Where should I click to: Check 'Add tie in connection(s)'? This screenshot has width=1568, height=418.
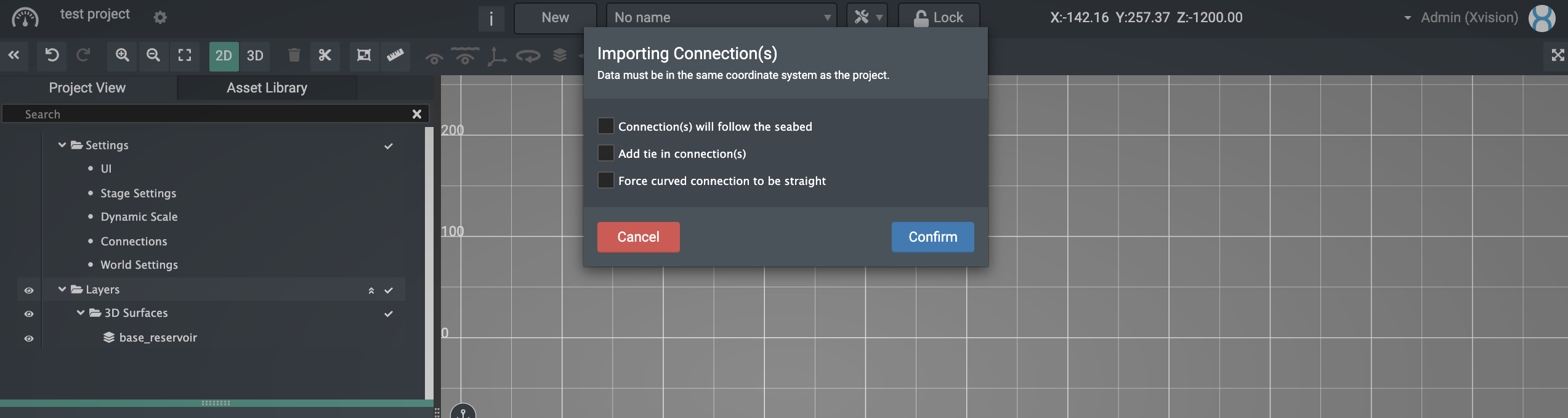pos(606,154)
